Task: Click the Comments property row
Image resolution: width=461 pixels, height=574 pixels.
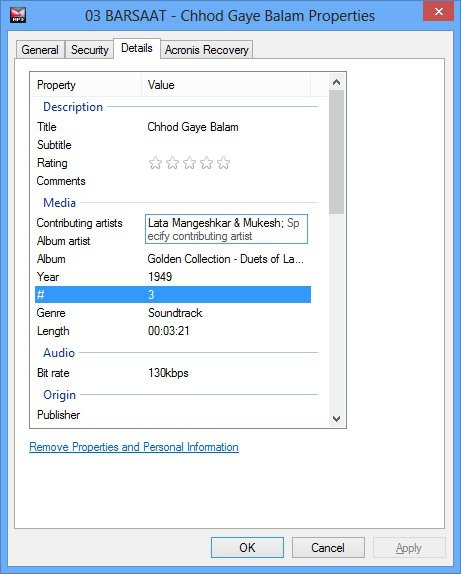Action: [x=173, y=181]
